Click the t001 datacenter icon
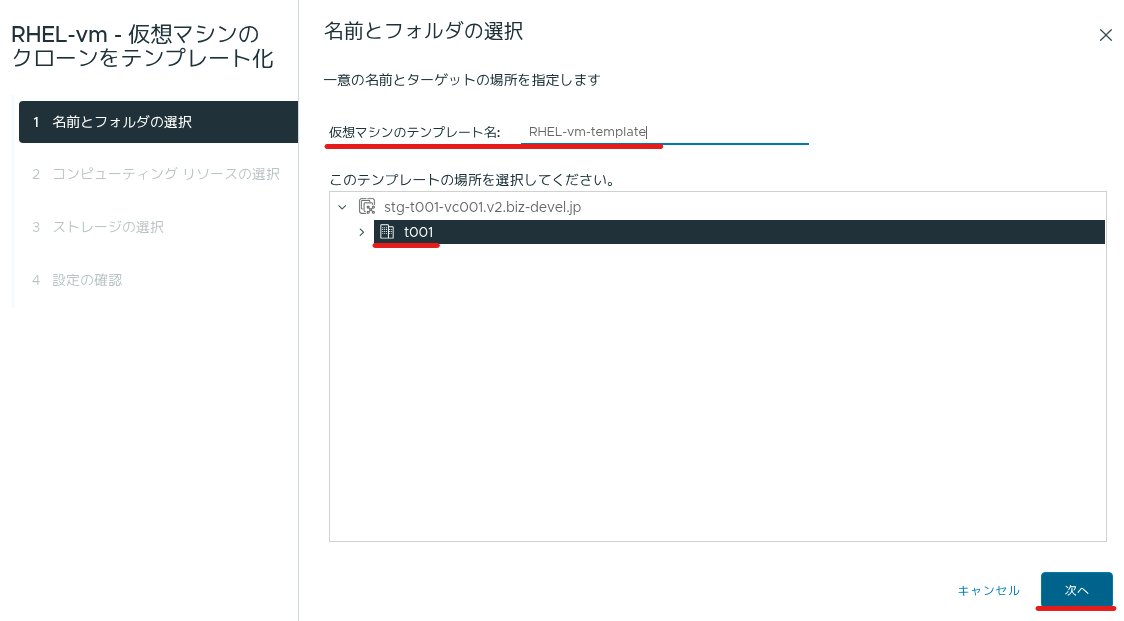The image size is (1124, 621). 387,232
